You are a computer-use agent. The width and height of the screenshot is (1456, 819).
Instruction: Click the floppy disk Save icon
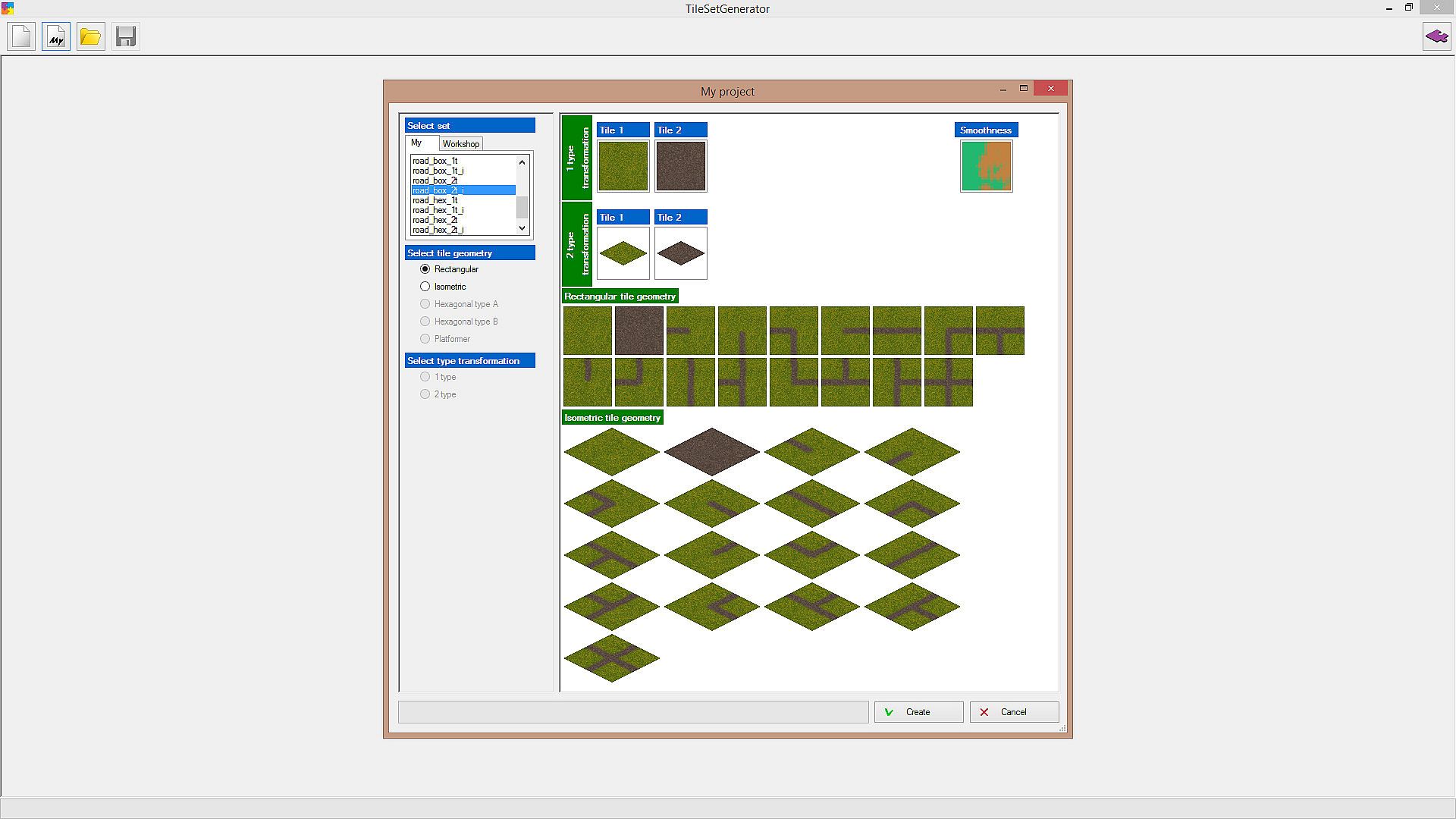[126, 36]
